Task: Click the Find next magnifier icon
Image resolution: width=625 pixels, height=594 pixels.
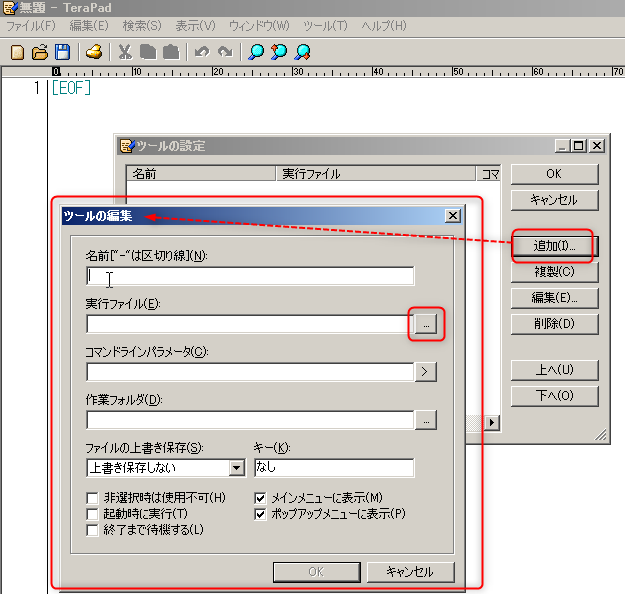Action: (x=303, y=52)
